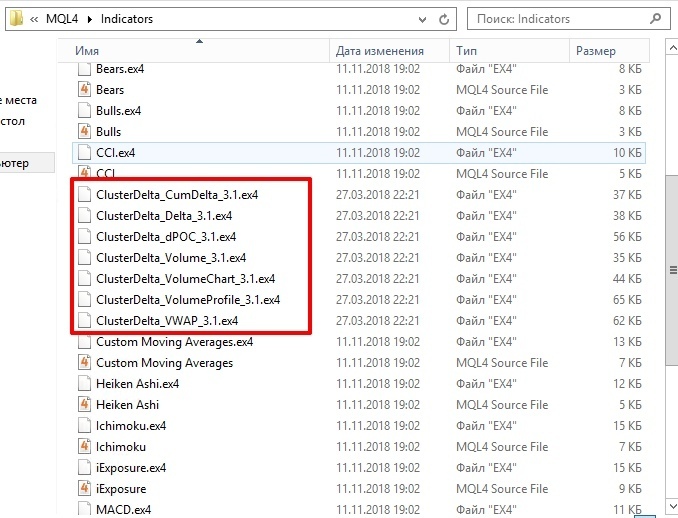The height and width of the screenshot is (518, 678).
Task: Click the CCI.ex4 file icon
Action: click(84, 153)
